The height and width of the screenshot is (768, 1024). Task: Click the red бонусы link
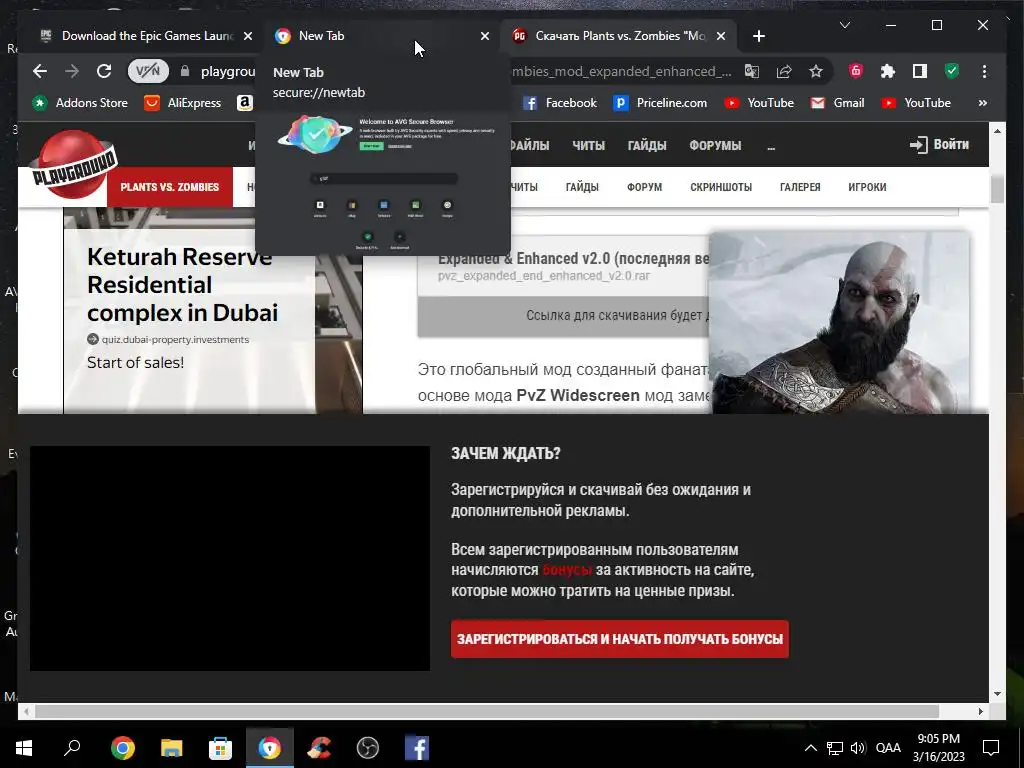pyautogui.click(x=567, y=569)
